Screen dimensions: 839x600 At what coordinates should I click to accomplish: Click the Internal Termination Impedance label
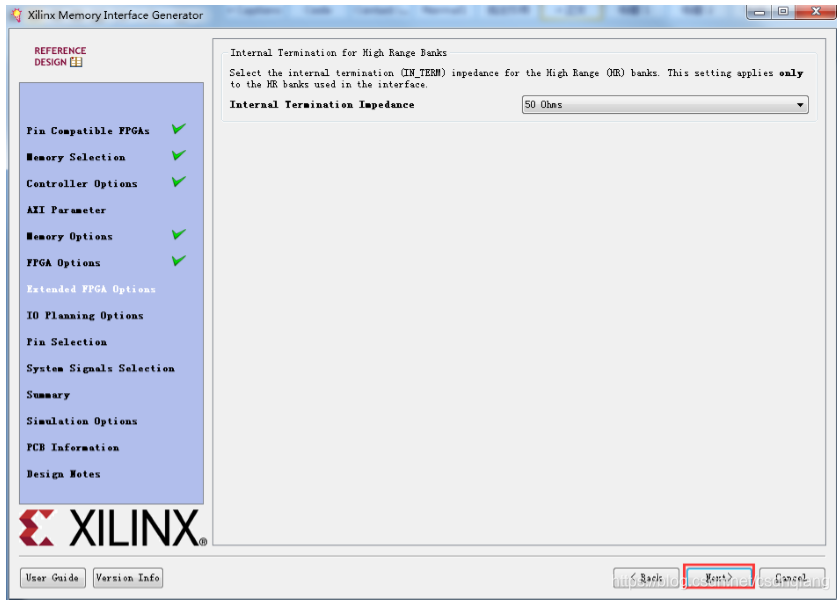coord(322,105)
